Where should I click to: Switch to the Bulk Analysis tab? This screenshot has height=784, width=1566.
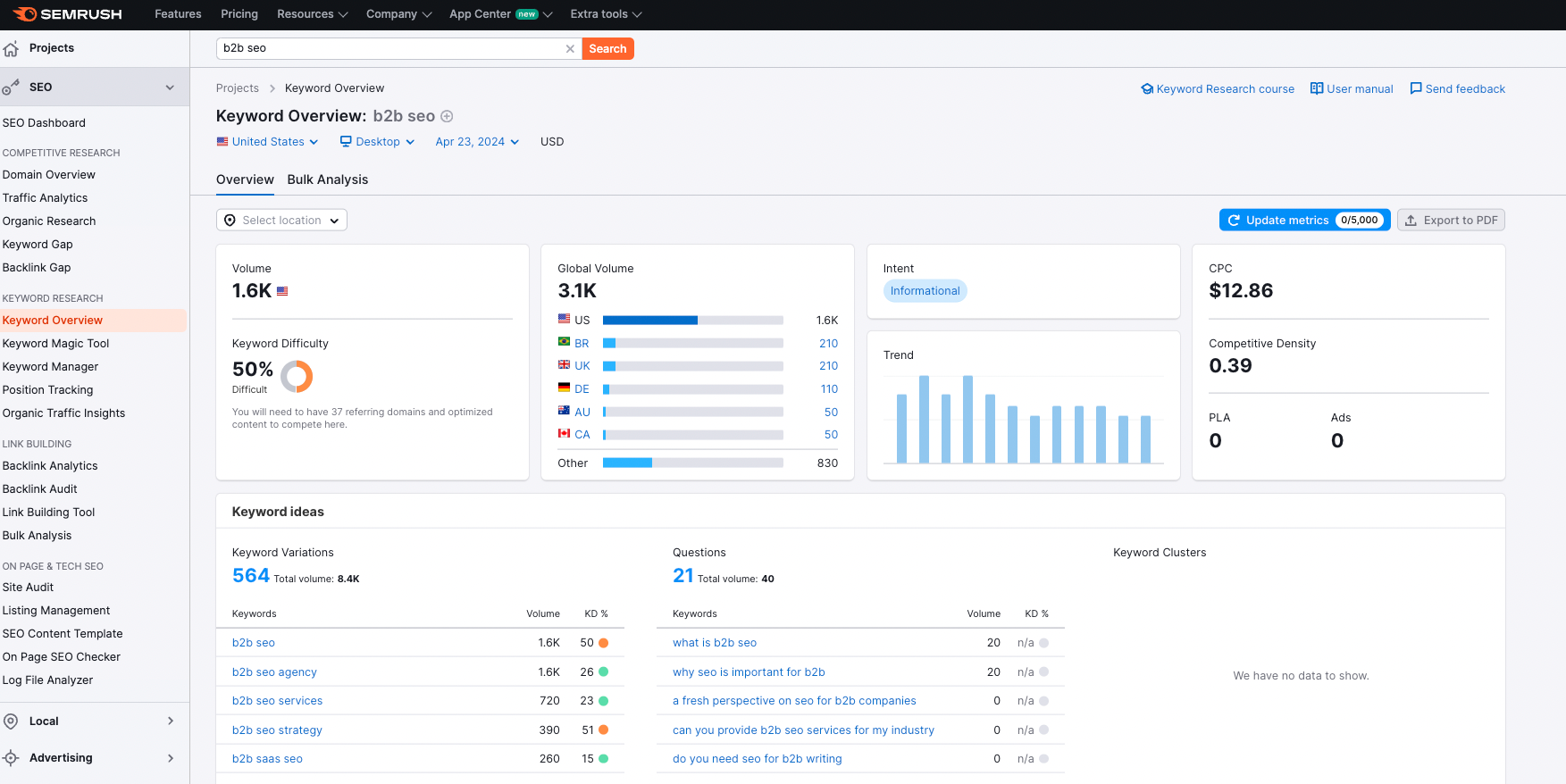(328, 179)
